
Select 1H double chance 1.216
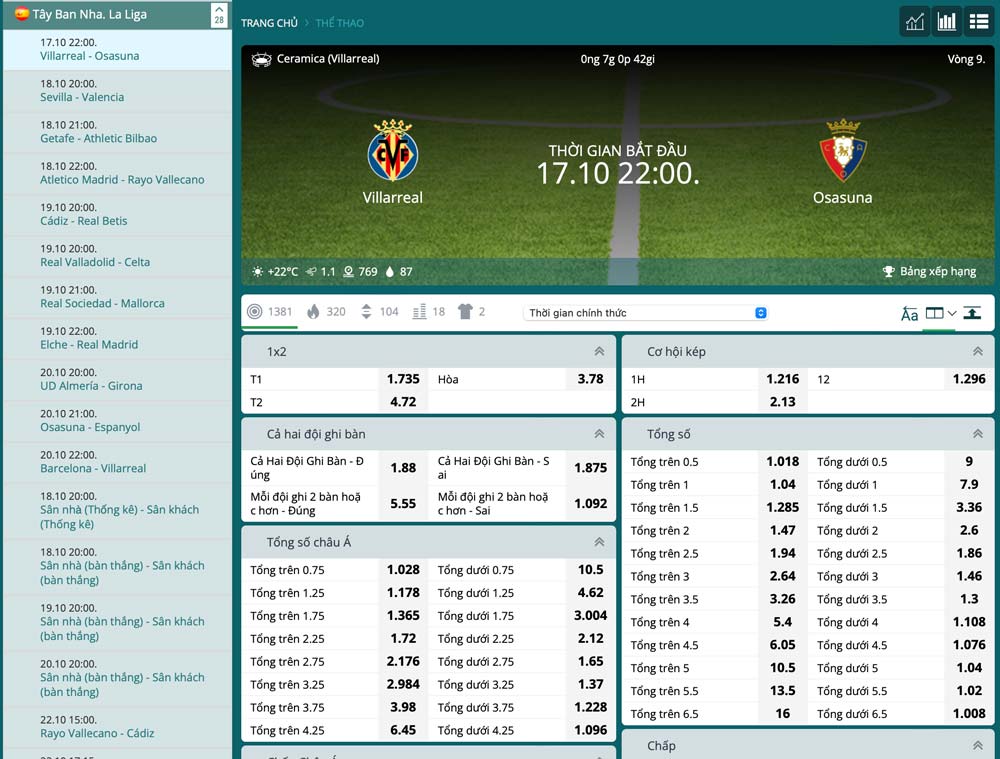[x=783, y=379]
